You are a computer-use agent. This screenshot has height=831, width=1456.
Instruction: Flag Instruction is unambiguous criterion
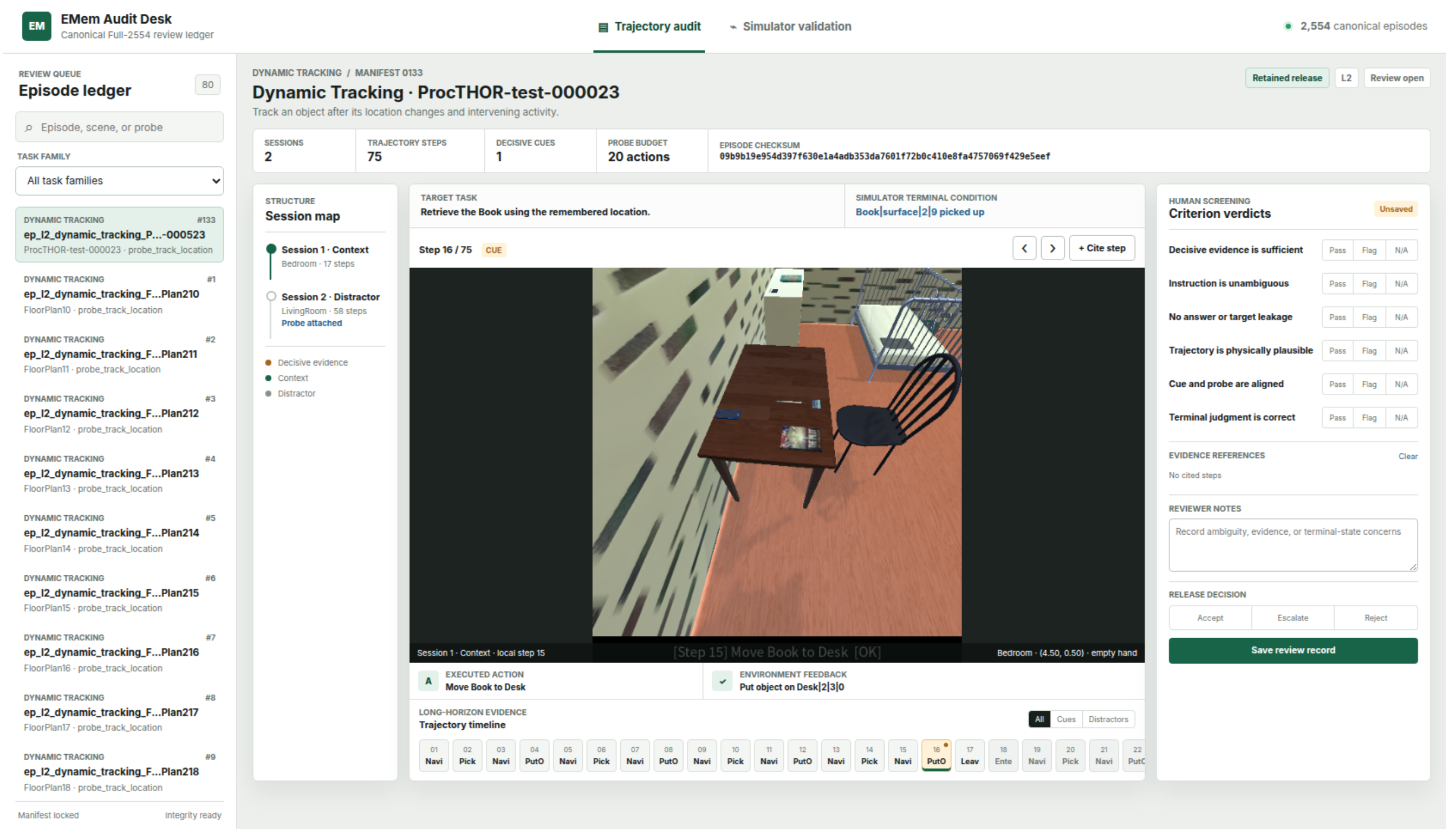(1369, 284)
